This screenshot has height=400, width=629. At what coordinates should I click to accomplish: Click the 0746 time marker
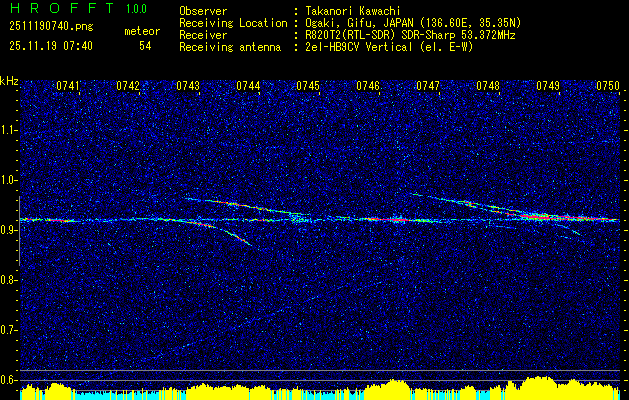368,86
